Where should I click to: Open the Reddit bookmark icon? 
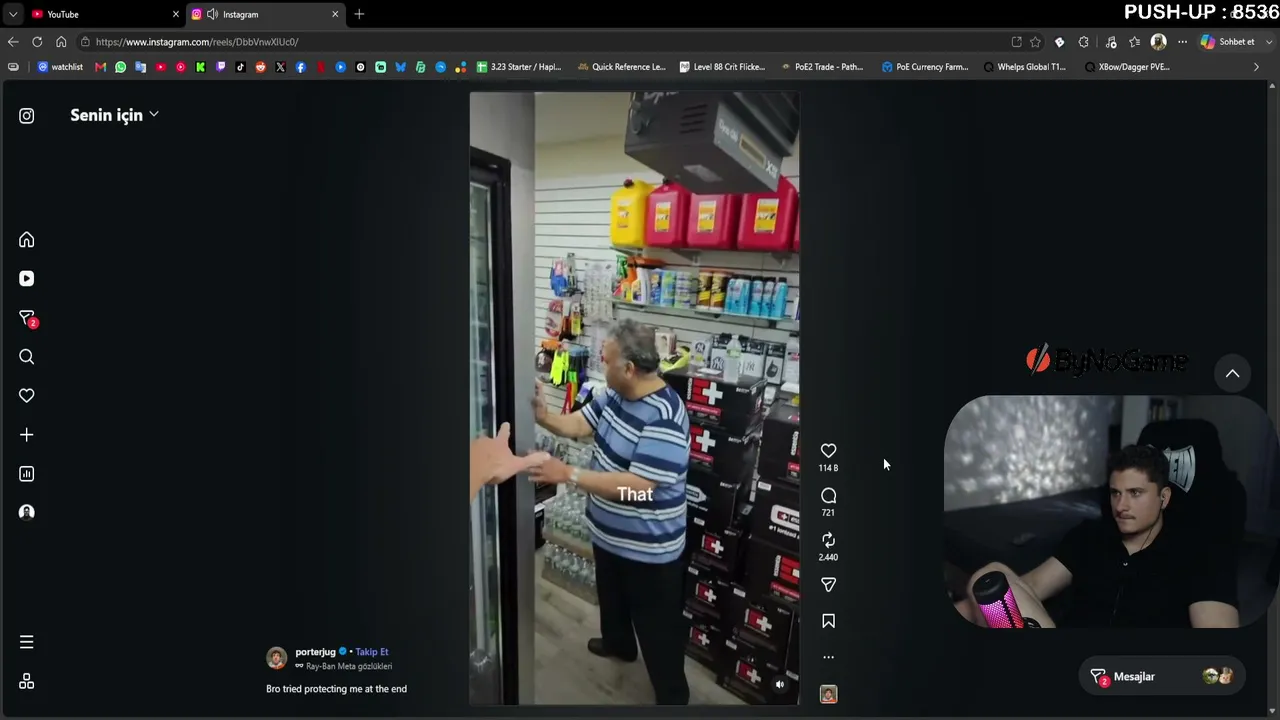tap(260, 67)
